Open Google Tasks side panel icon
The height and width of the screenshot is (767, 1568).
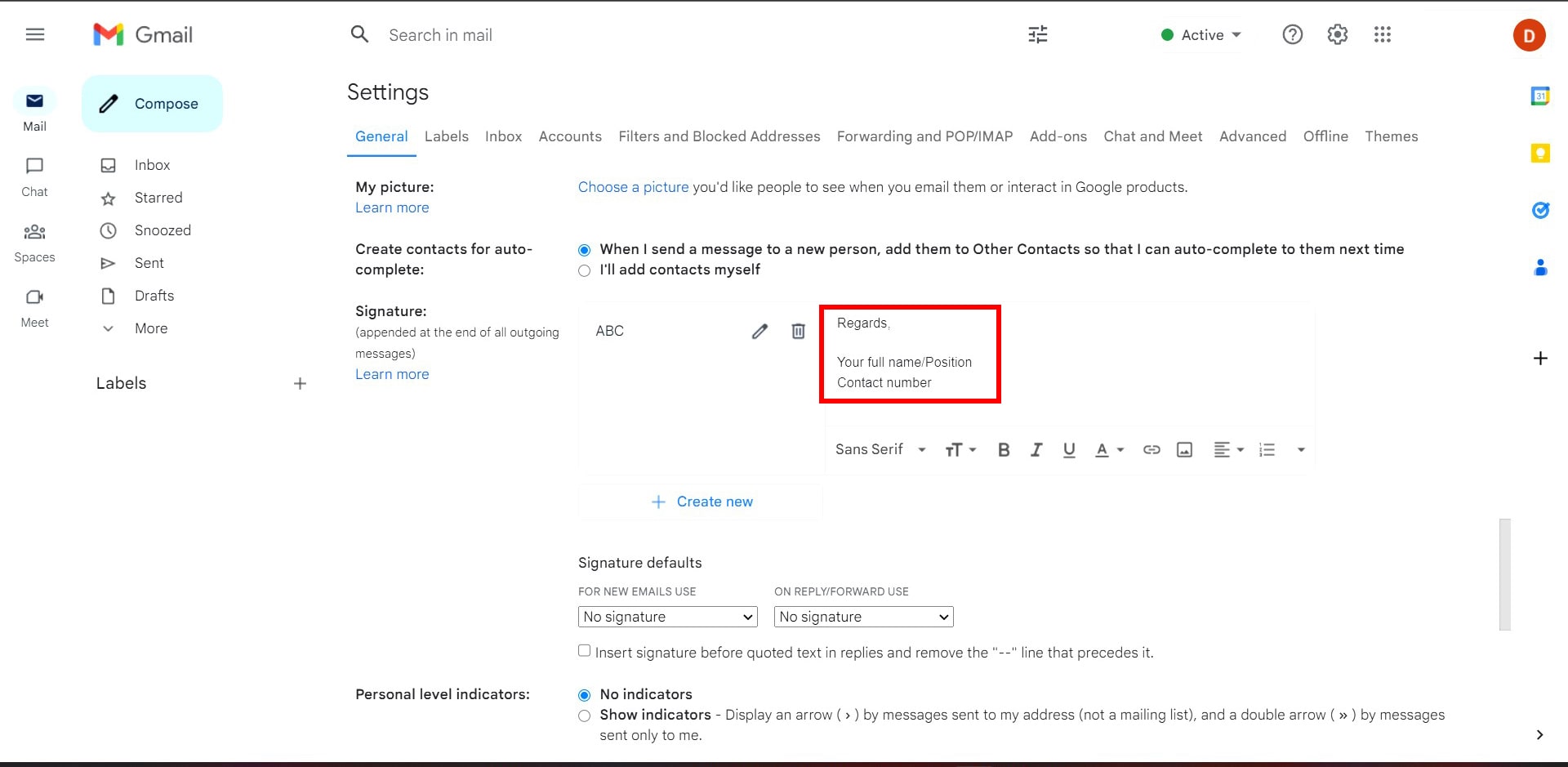click(1540, 210)
